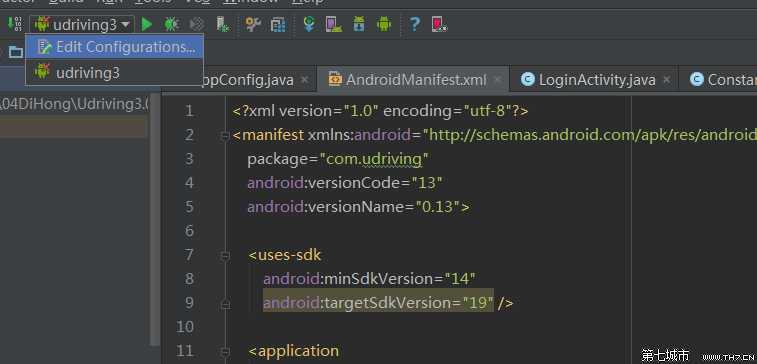
Task: Select Edit Configurations... from the dropdown
Action: pyautogui.click(x=115, y=47)
